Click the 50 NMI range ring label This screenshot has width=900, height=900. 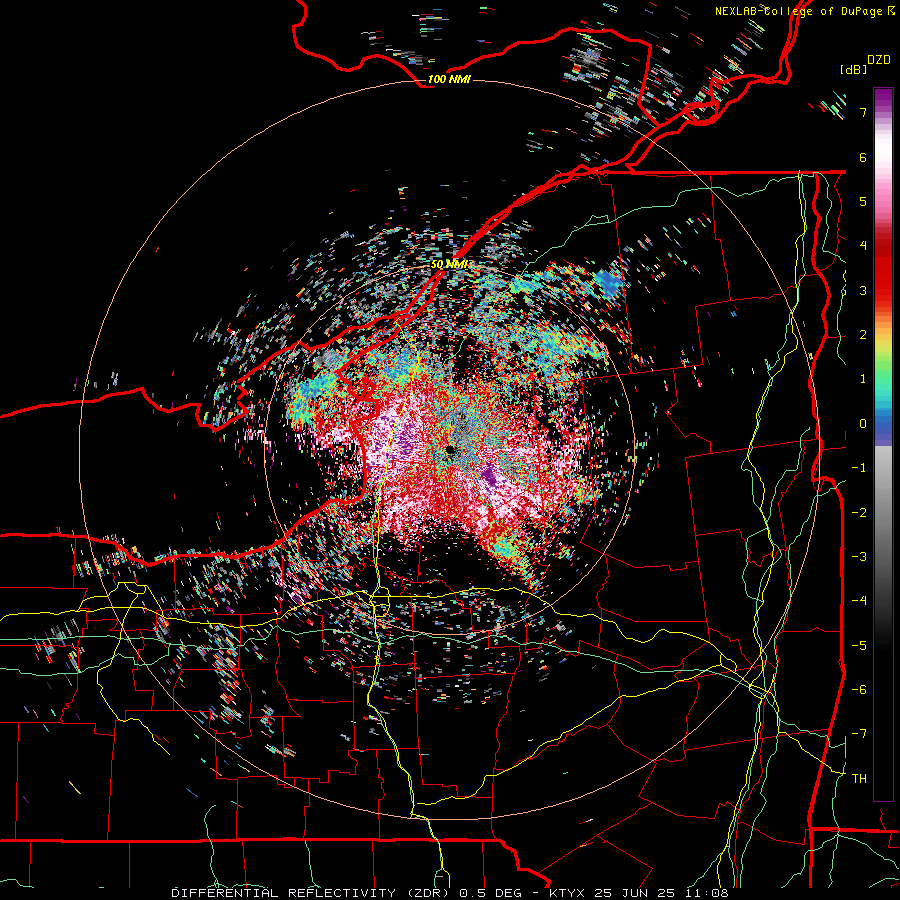point(450,264)
